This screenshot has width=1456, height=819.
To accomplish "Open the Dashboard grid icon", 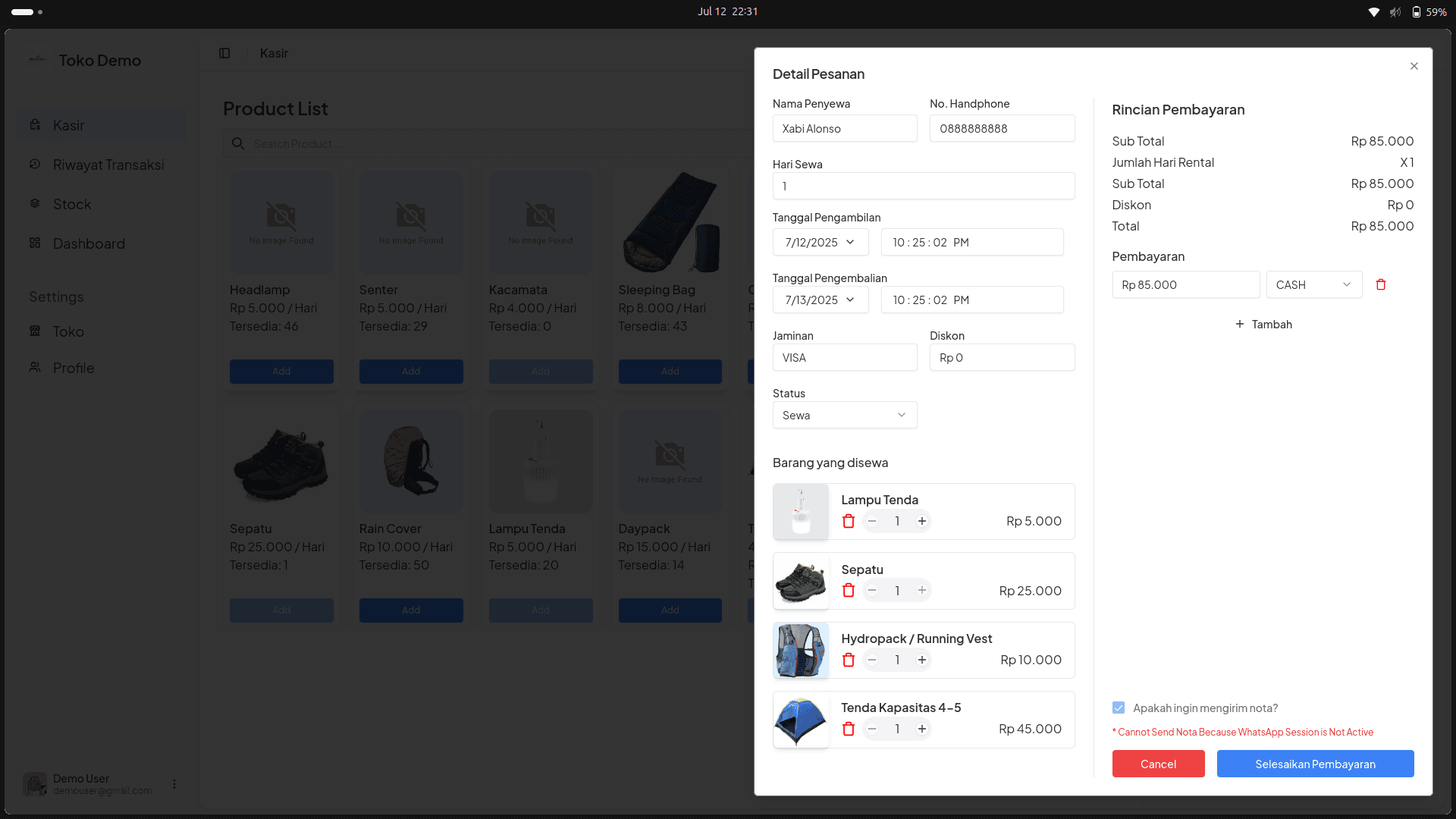I will pos(35,243).
